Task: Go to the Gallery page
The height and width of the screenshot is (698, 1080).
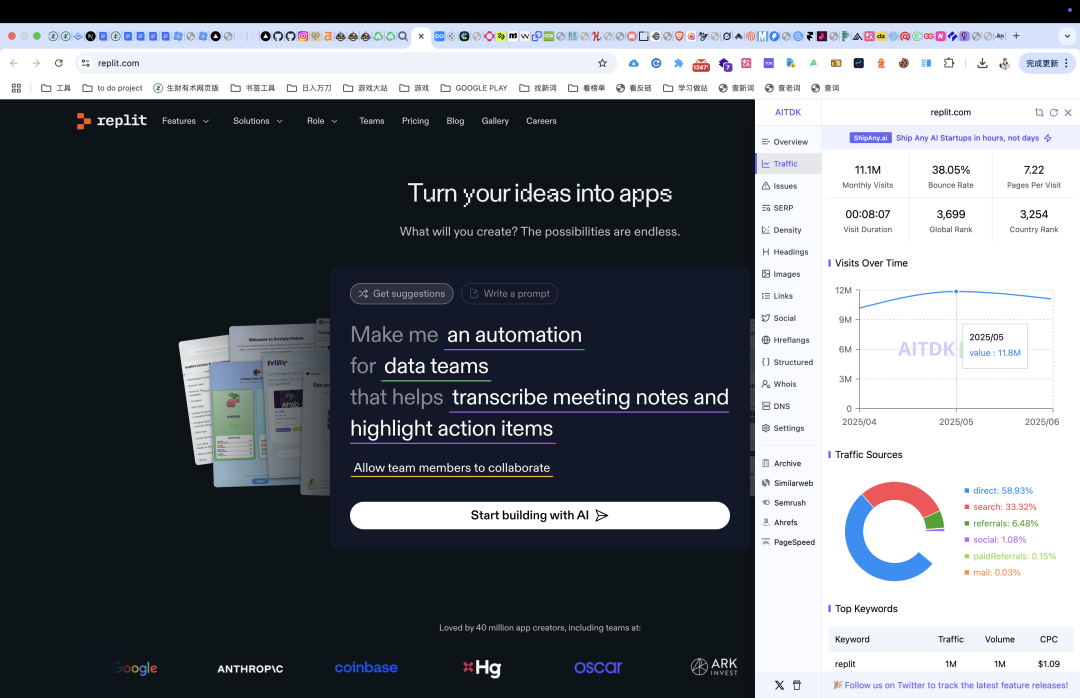Action: tap(495, 121)
